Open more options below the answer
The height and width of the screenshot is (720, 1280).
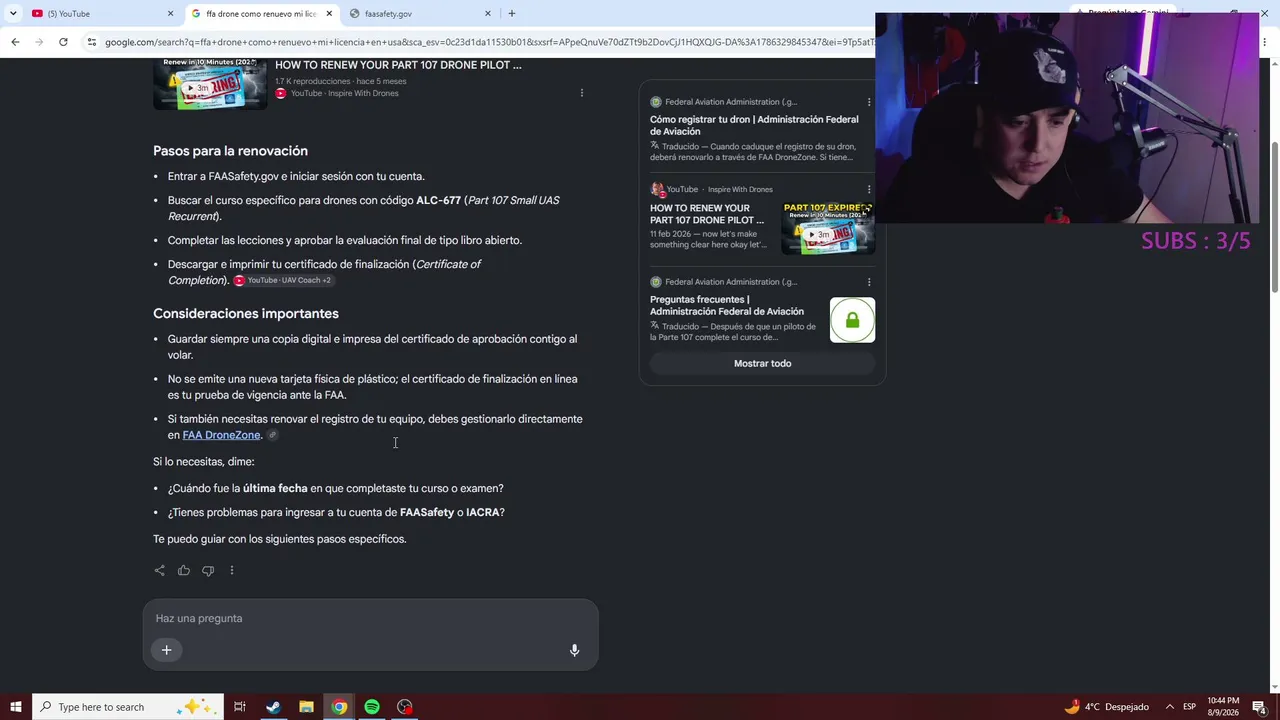tap(232, 570)
